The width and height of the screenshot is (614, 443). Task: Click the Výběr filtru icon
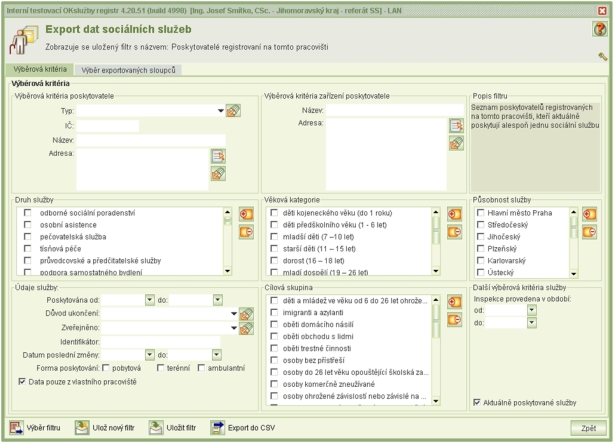tap(16, 428)
